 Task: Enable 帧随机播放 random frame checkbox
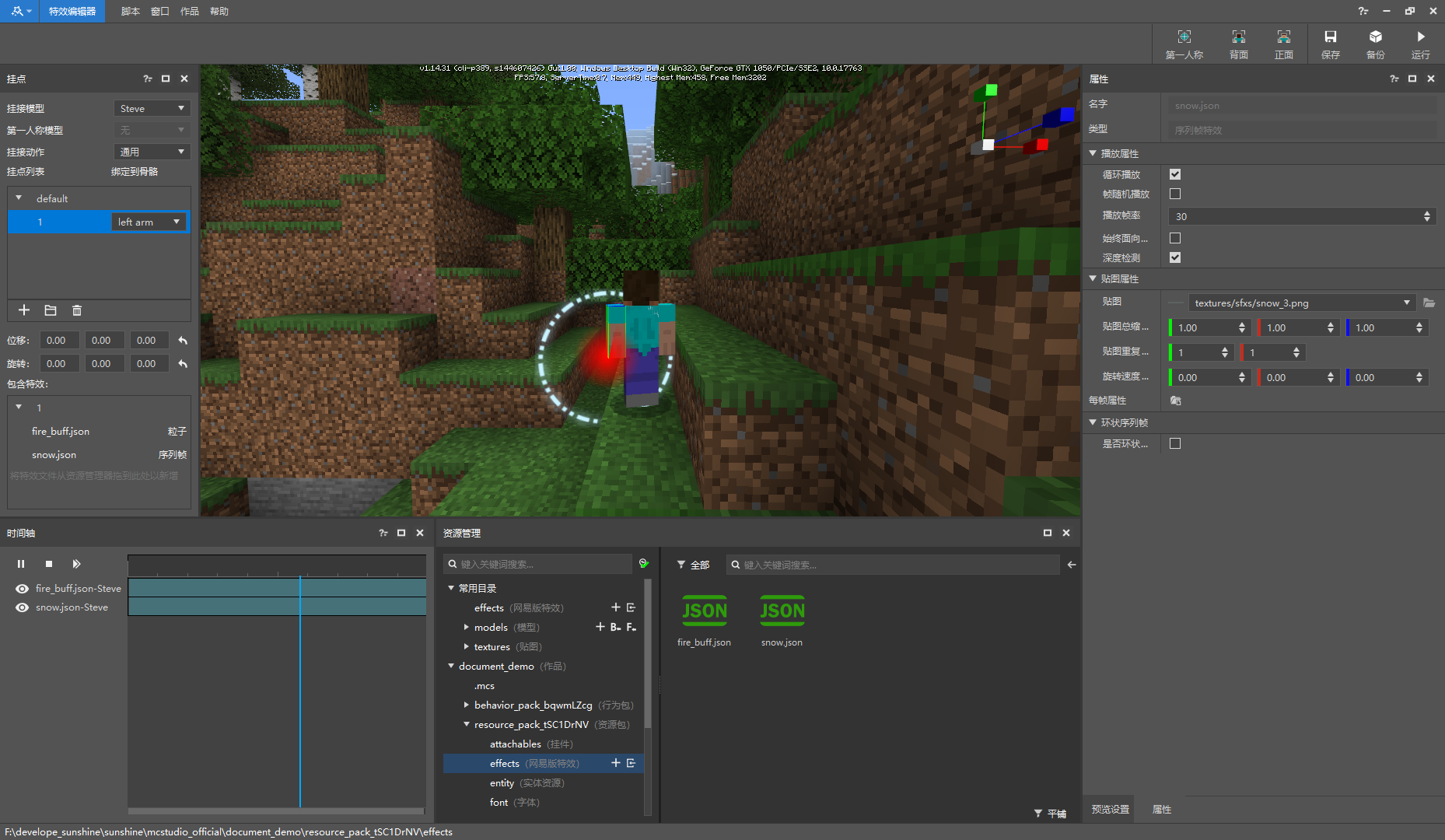tap(1175, 194)
